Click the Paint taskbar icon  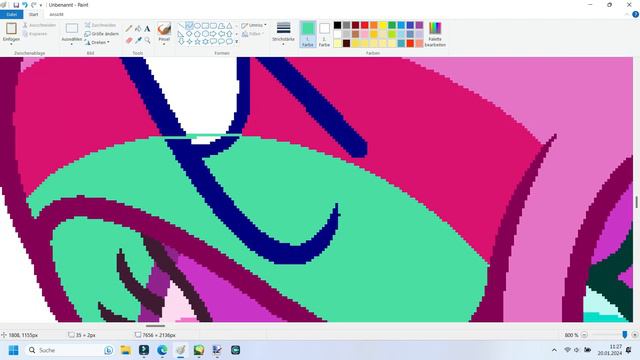(181, 350)
